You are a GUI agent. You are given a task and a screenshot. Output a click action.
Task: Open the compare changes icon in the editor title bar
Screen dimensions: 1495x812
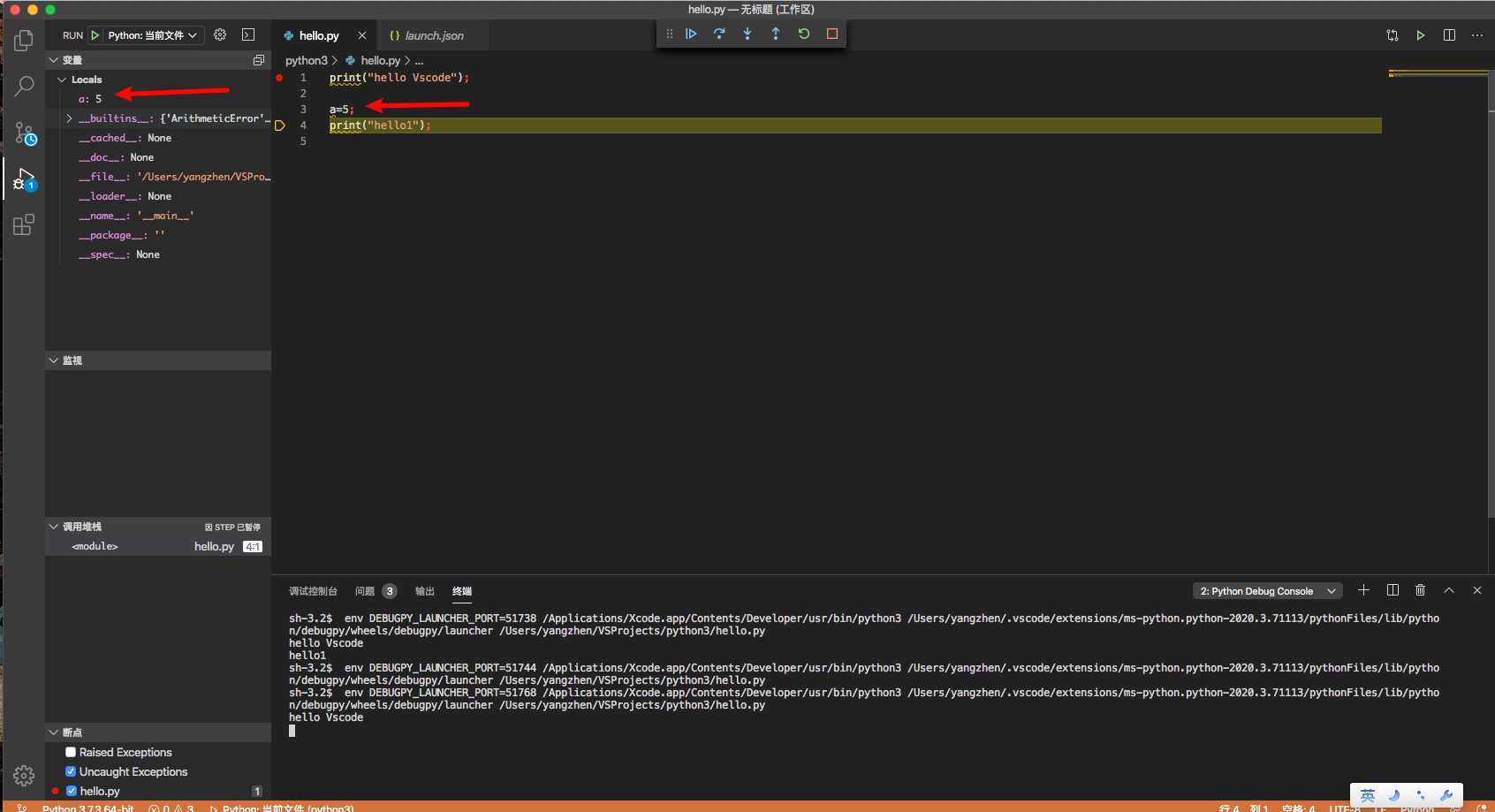pyautogui.click(x=1393, y=35)
